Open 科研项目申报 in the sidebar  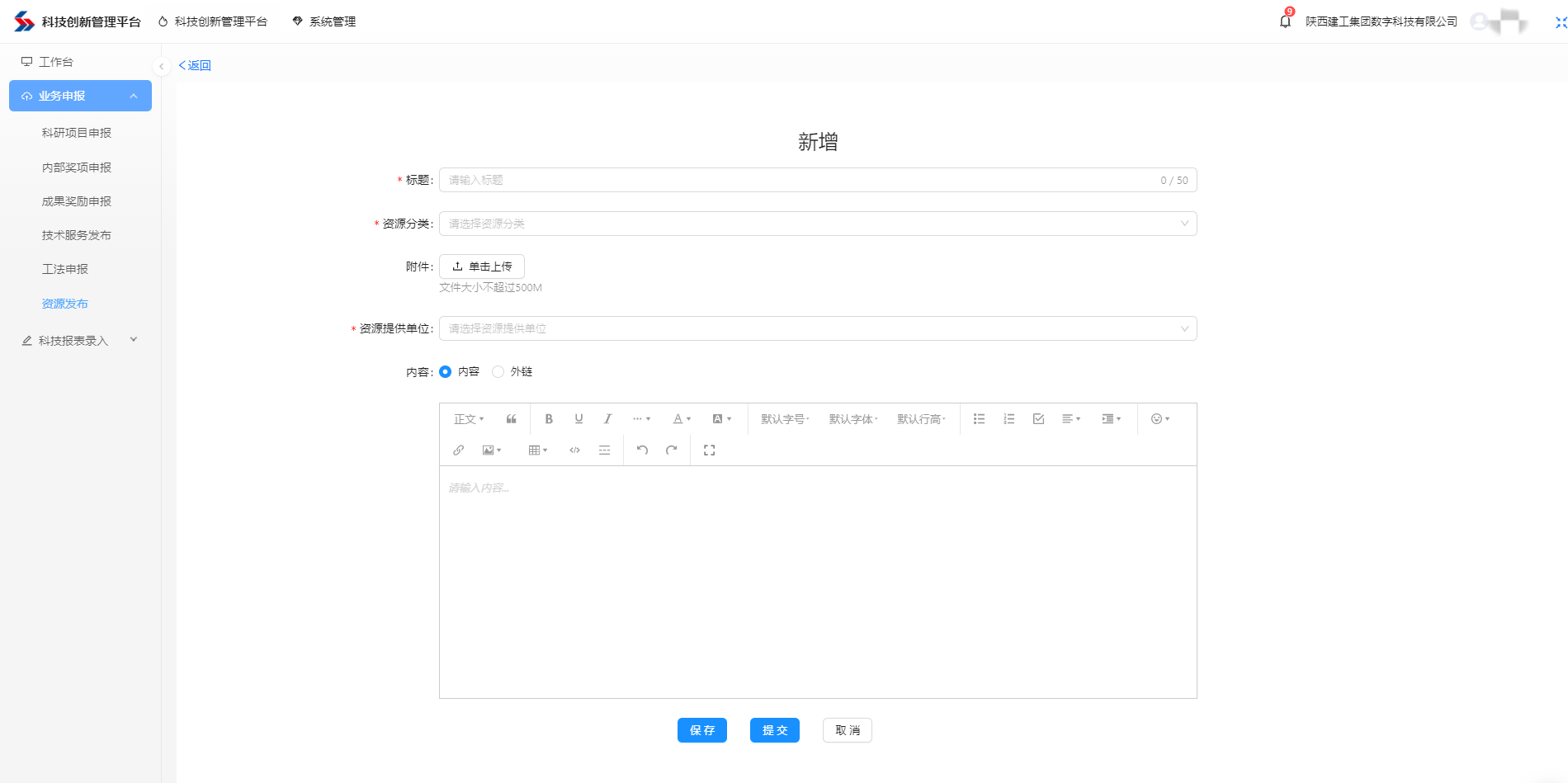coord(77,133)
